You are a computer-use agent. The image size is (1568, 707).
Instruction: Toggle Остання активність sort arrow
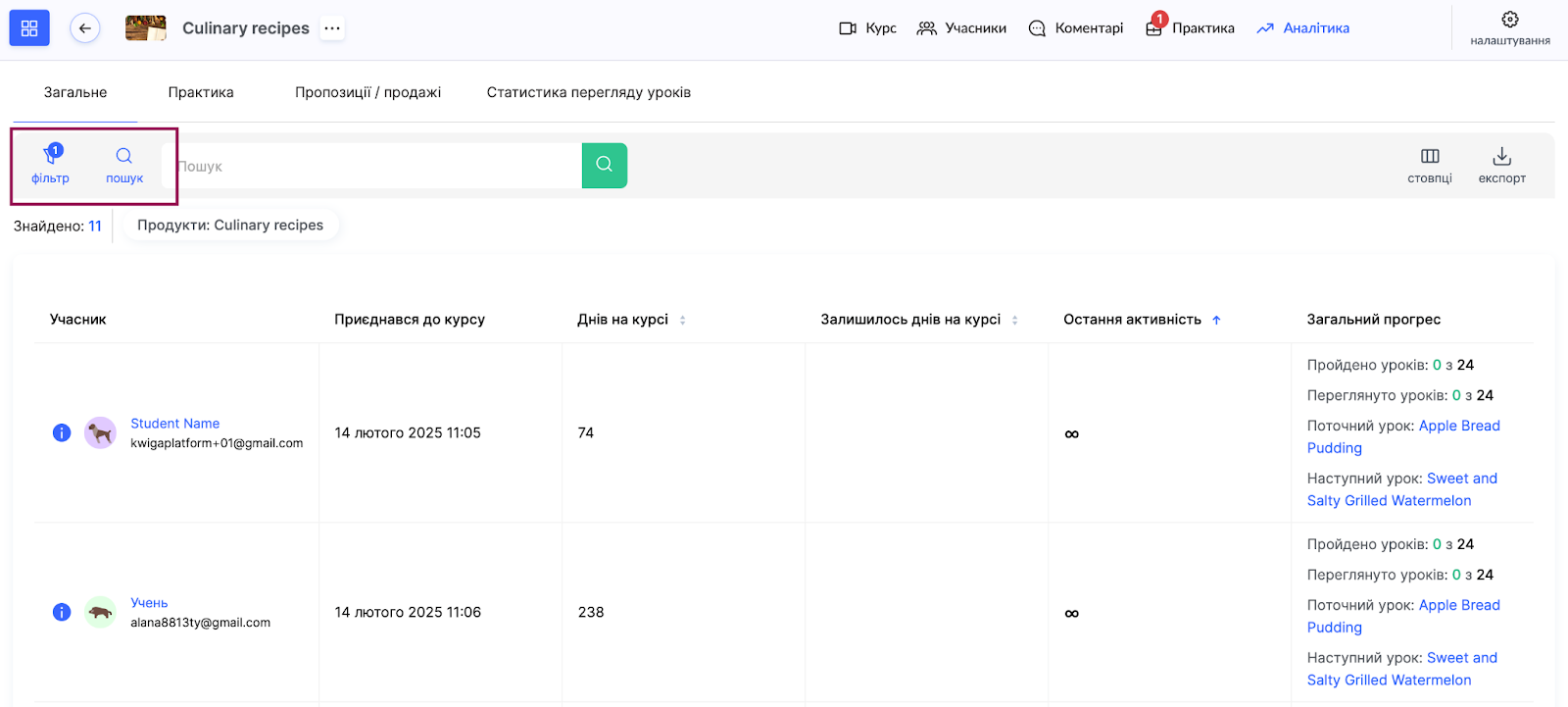click(1216, 320)
